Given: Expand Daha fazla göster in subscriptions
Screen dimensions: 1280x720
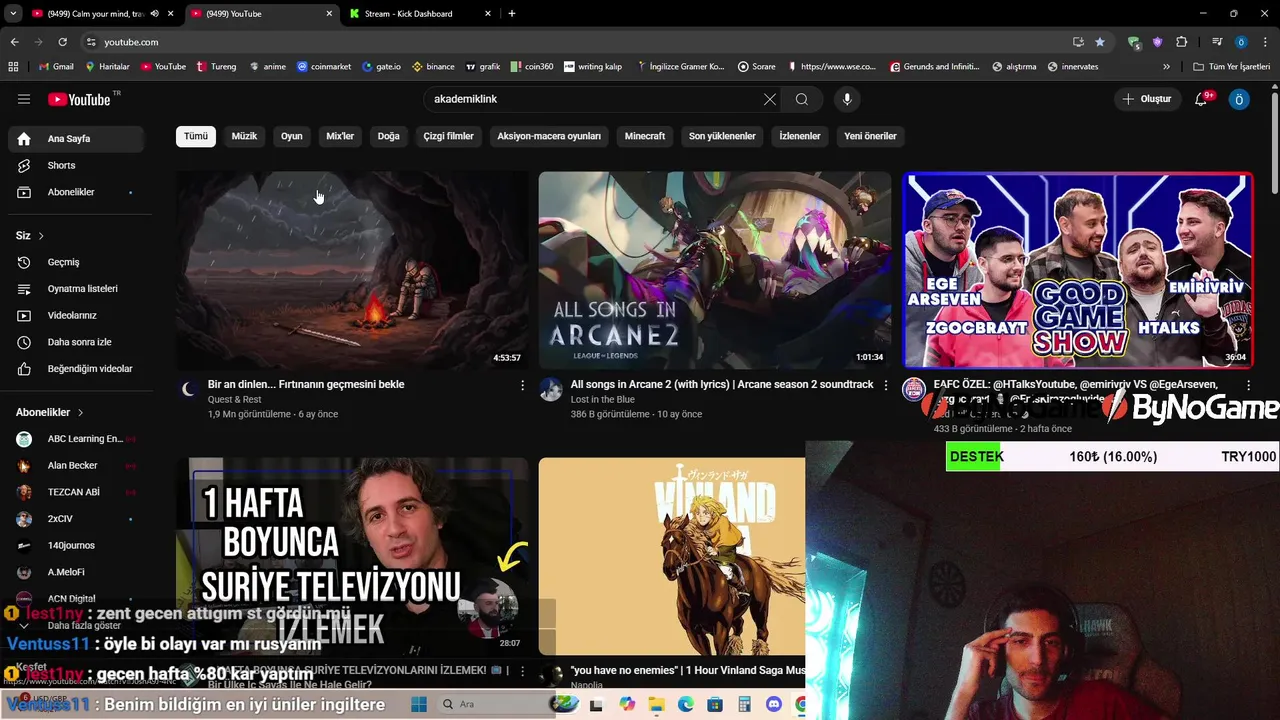Looking at the screenshot, I should coord(76,625).
